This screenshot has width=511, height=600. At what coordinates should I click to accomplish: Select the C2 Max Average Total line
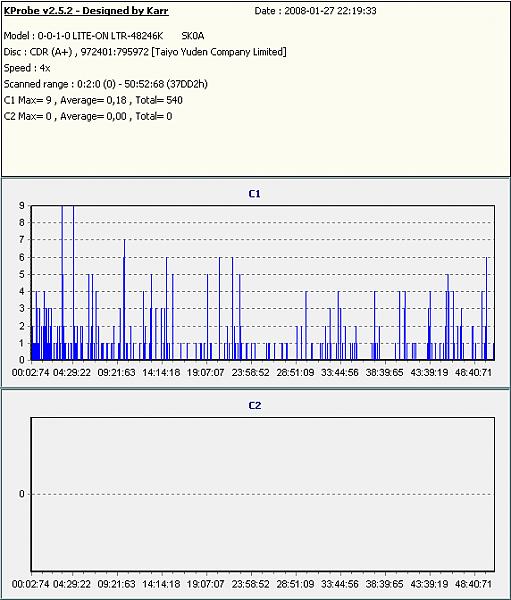point(88,116)
